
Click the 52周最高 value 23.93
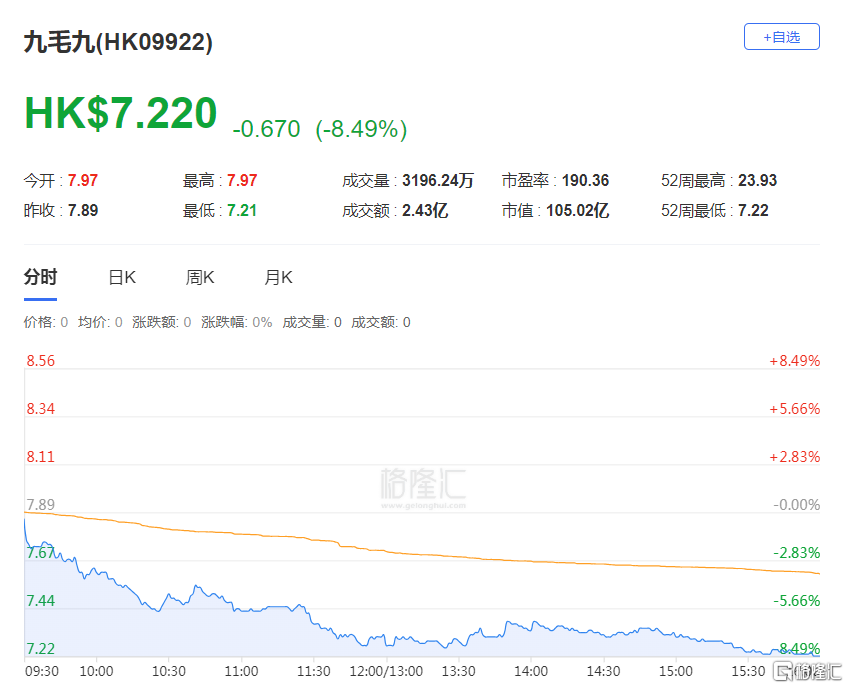[758, 180]
